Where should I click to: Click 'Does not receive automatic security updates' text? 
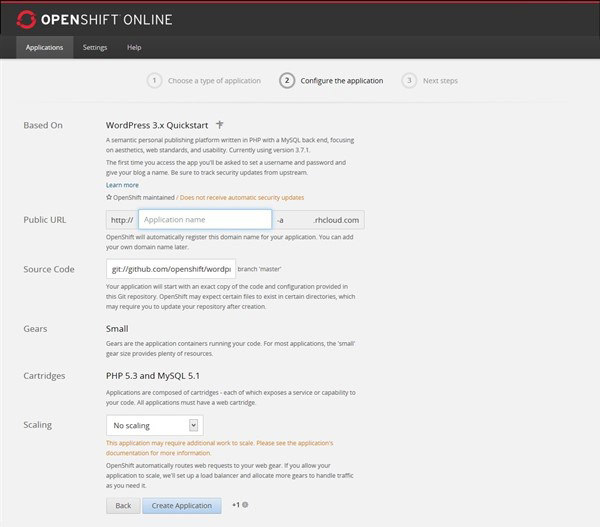tap(242, 197)
